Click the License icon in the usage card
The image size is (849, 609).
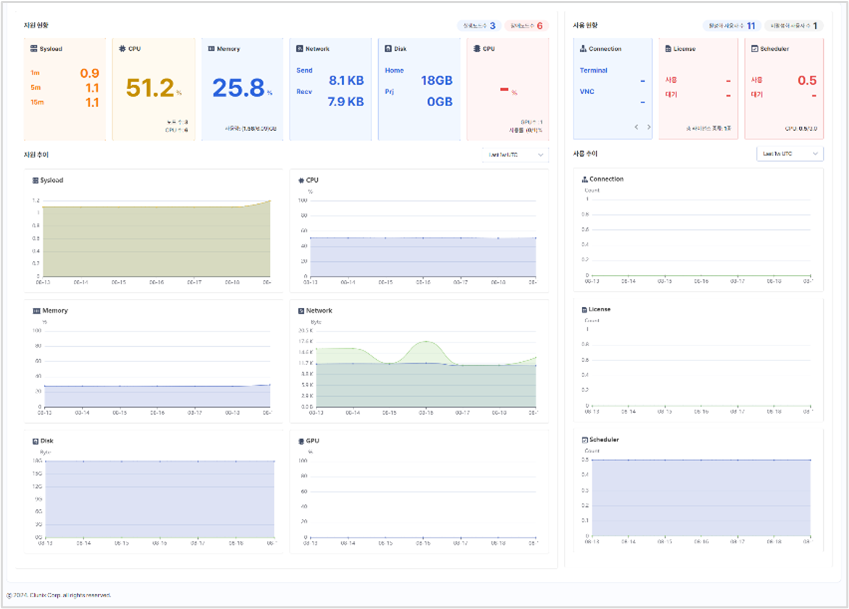(x=669, y=48)
